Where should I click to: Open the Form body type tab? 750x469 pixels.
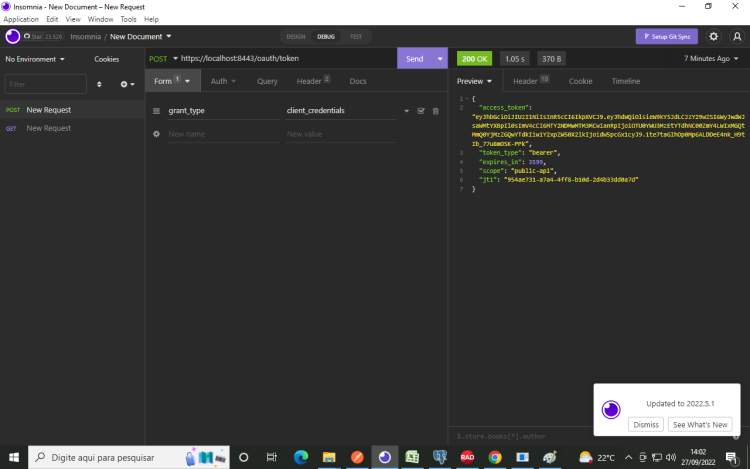[171, 81]
